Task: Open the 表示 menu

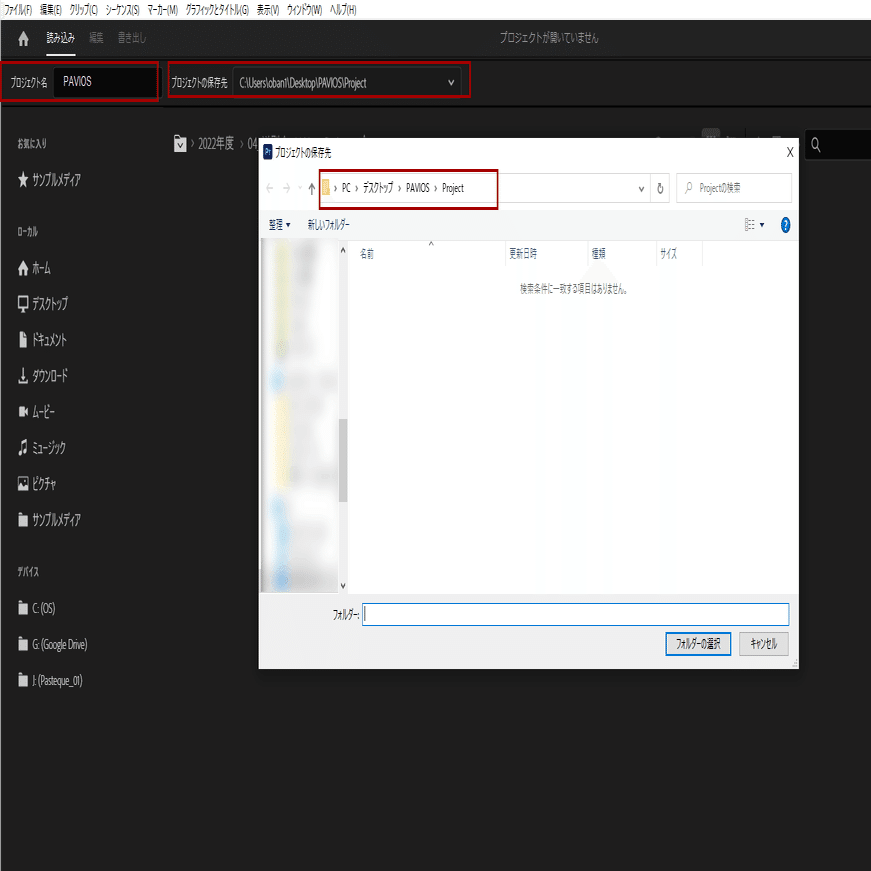Action: (x=268, y=9)
